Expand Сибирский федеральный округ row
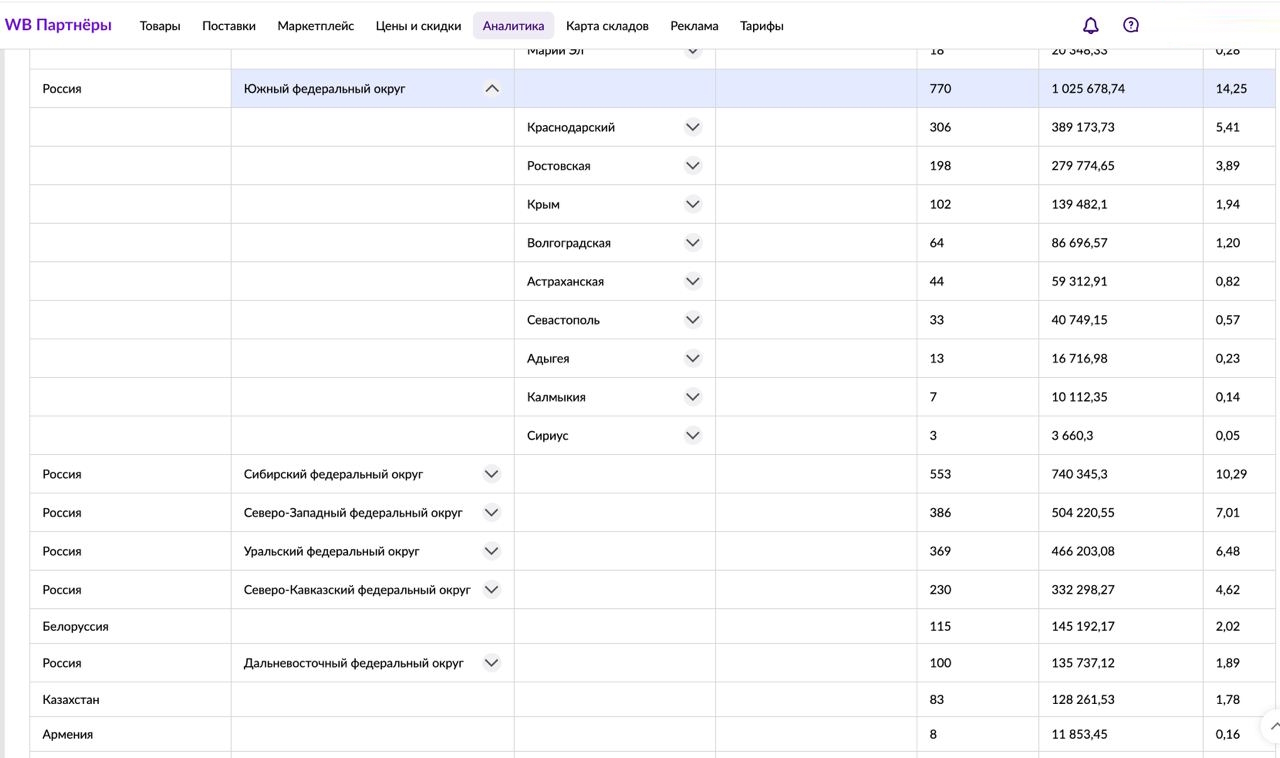1280x758 pixels. [491, 474]
